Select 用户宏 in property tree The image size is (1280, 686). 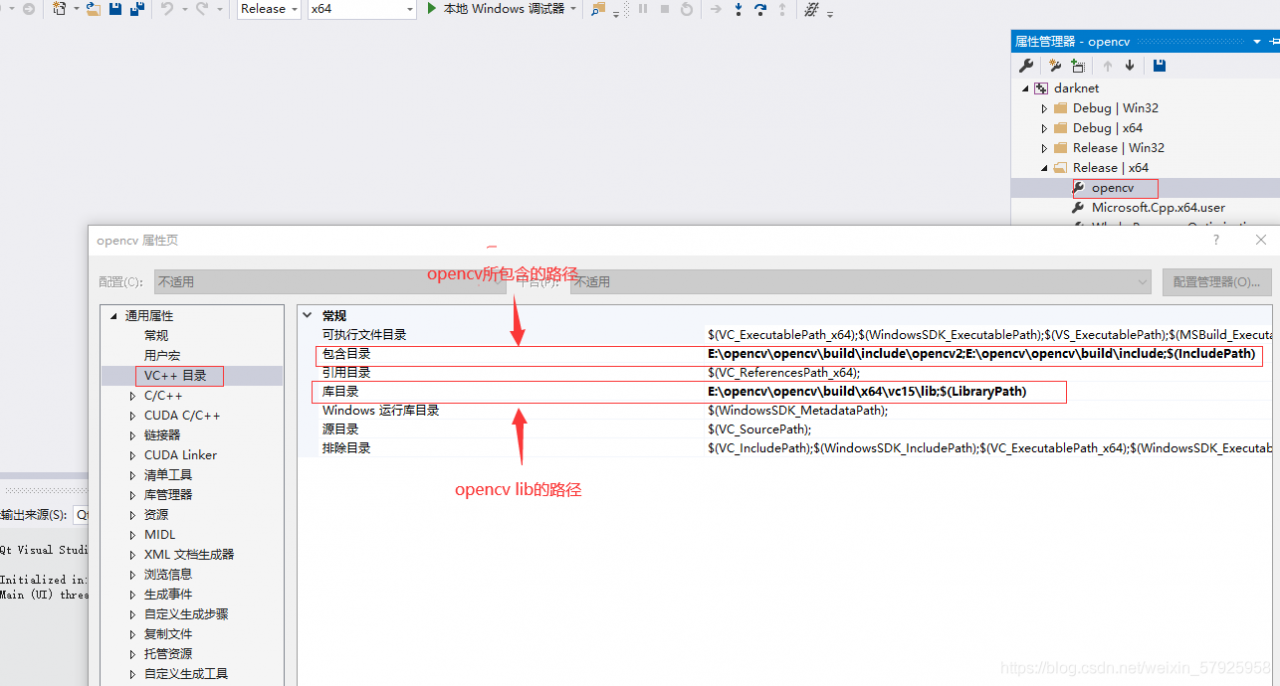[162, 355]
